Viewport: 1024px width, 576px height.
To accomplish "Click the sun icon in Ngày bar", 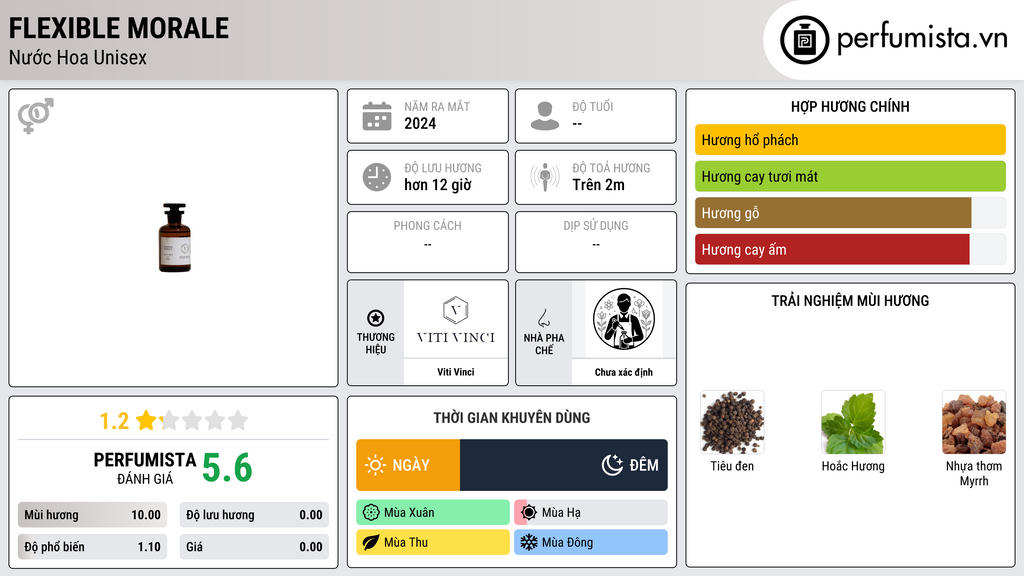I will tap(375, 465).
